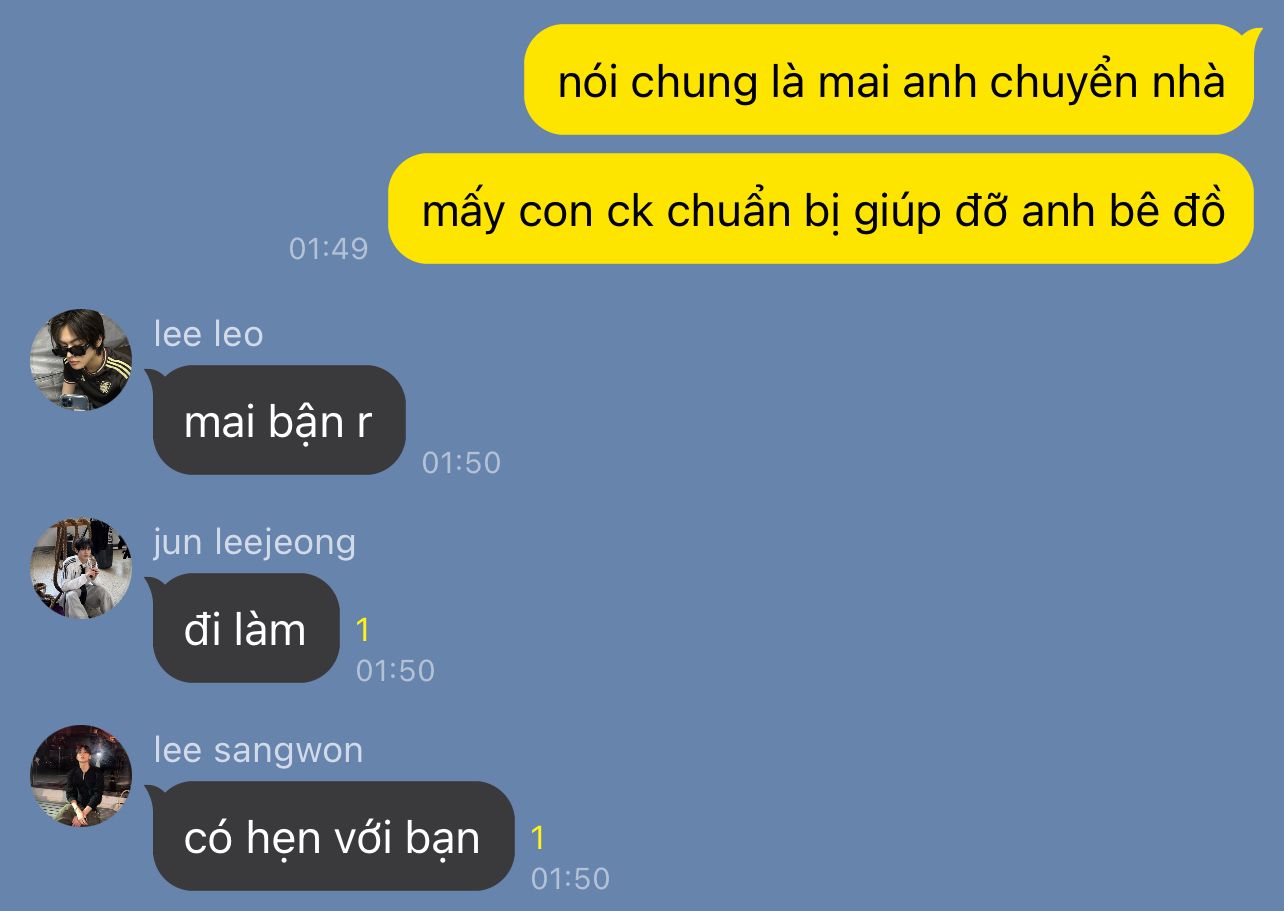This screenshot has height=911, width=1284.
Task: Tap yellow message "nói chung là mai anh chuyển nhà"
Action: (x=889, y=80)
